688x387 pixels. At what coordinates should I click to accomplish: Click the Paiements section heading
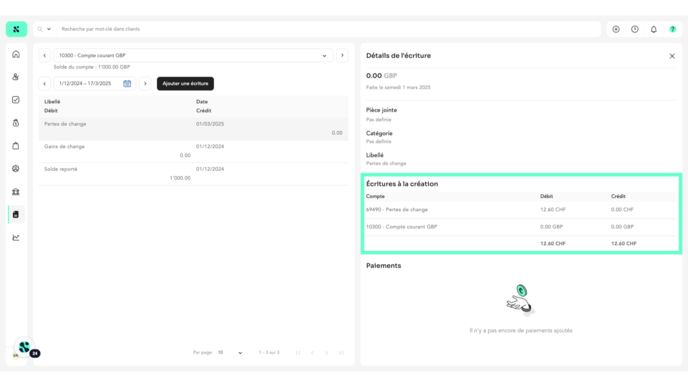tap(383, 265)
